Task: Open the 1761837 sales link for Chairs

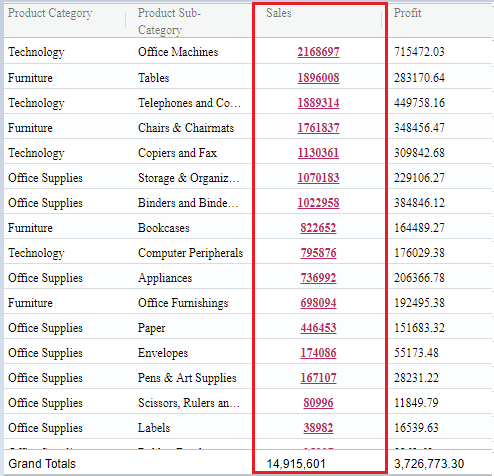Action: click(318, 128)
